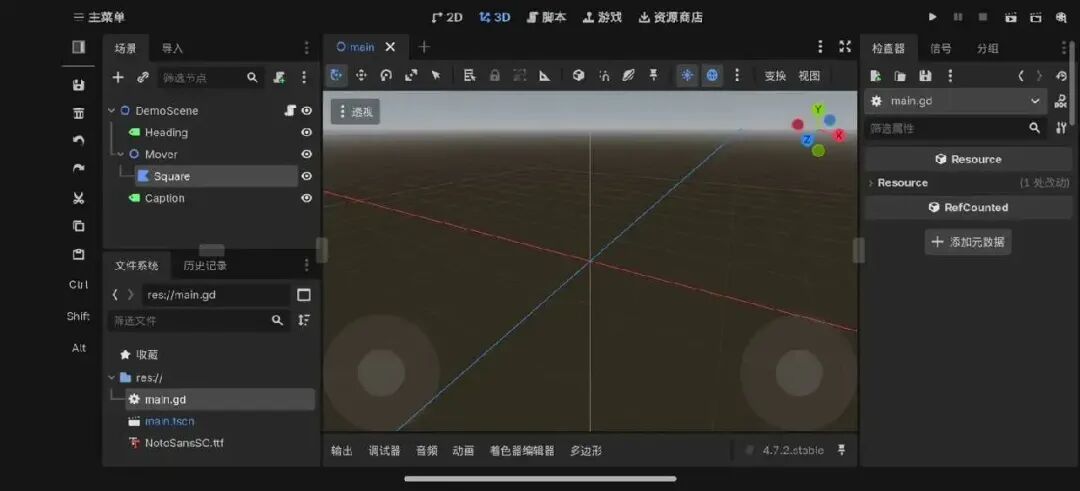Screen dimensions: 1080x491
Task: Open the 输出 output bottom panel
Action: tap(342, 451)
